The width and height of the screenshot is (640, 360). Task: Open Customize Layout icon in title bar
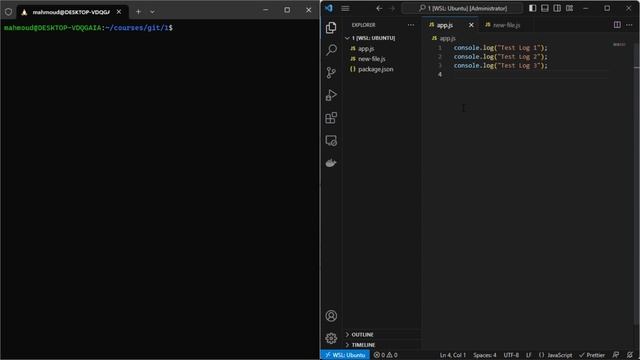(x=569, y=8)
